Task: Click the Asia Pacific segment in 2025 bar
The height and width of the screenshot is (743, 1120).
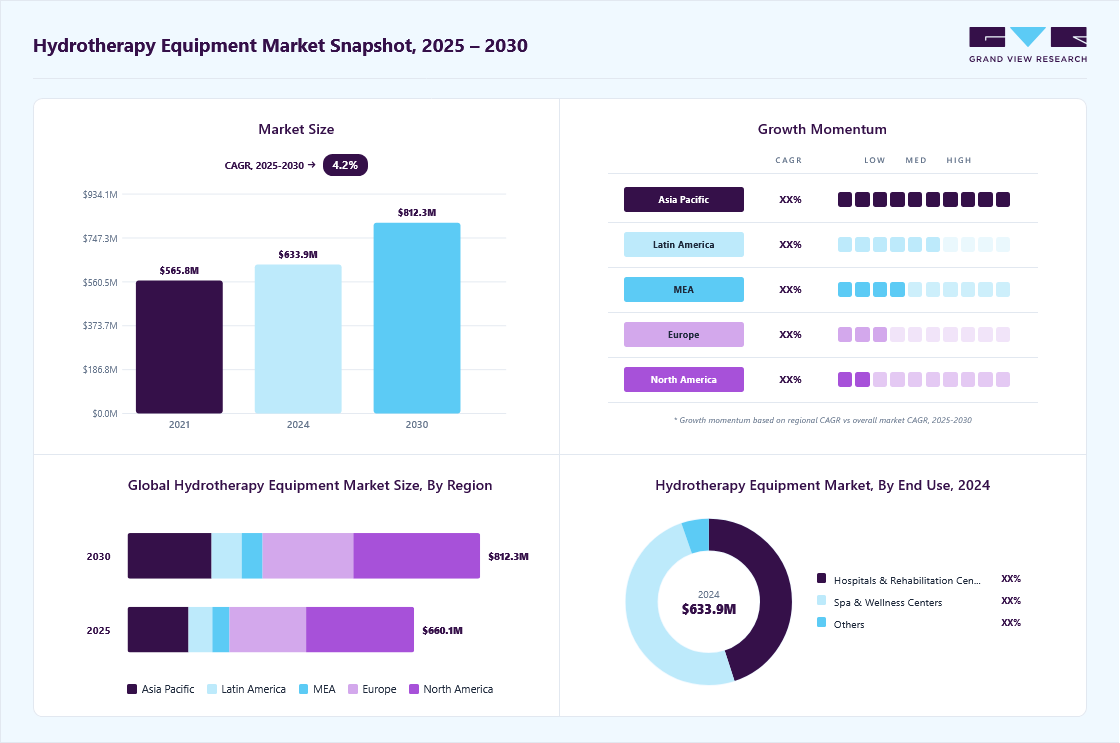Action: 158,629
